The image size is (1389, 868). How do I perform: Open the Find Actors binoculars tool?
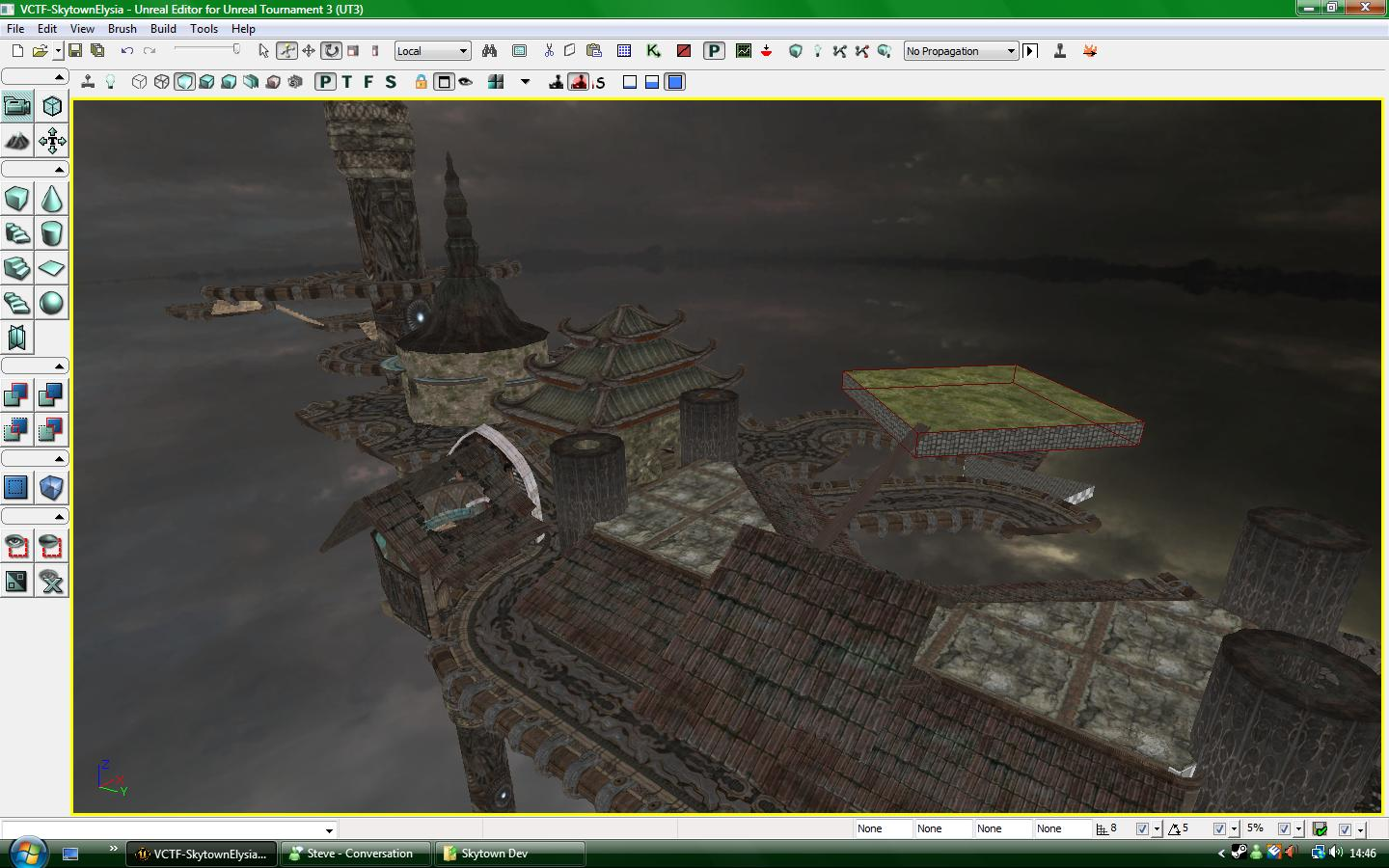pos(489,51)
